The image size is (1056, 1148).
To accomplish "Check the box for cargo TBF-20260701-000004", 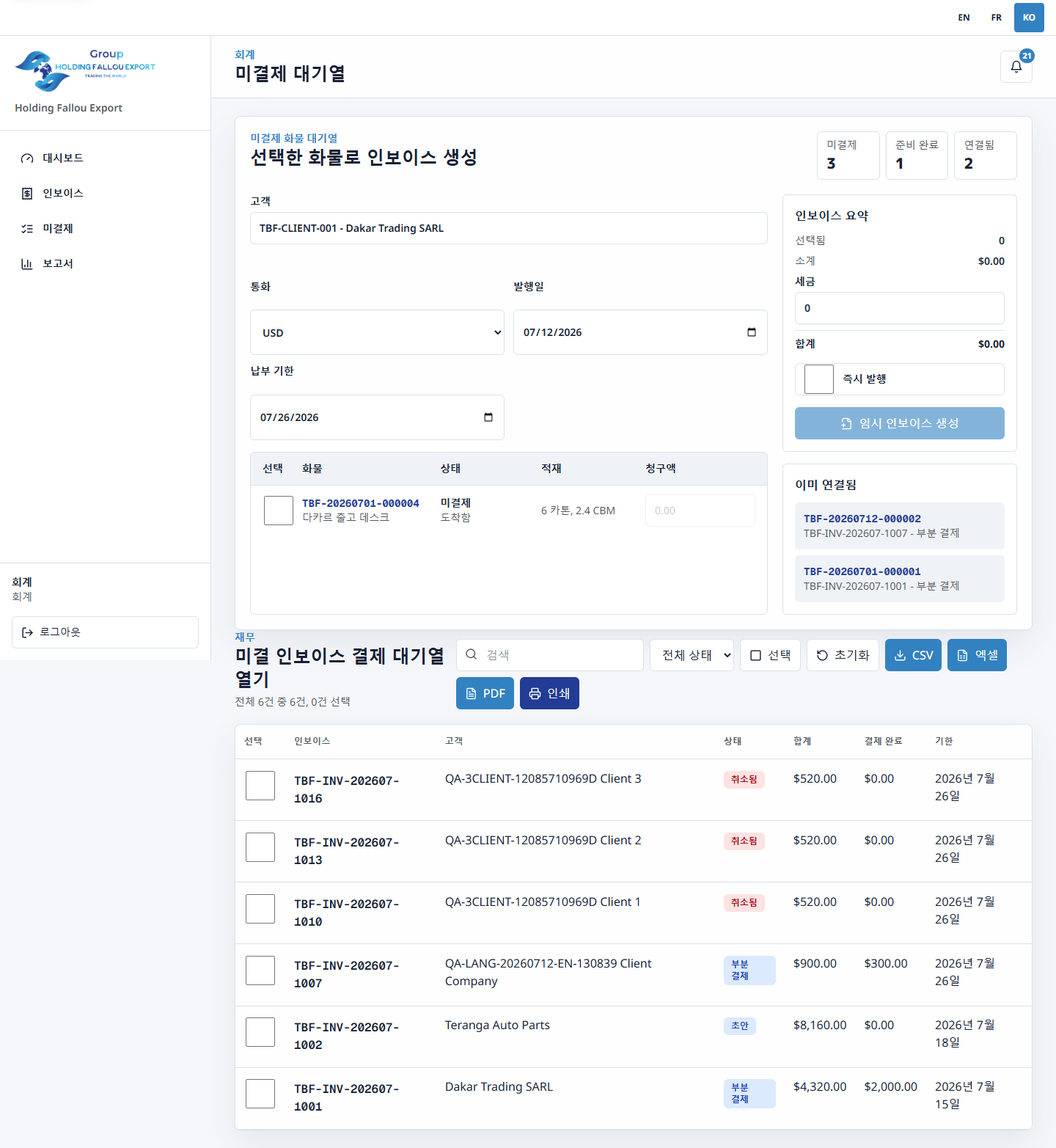I will [x=279, y=511].
